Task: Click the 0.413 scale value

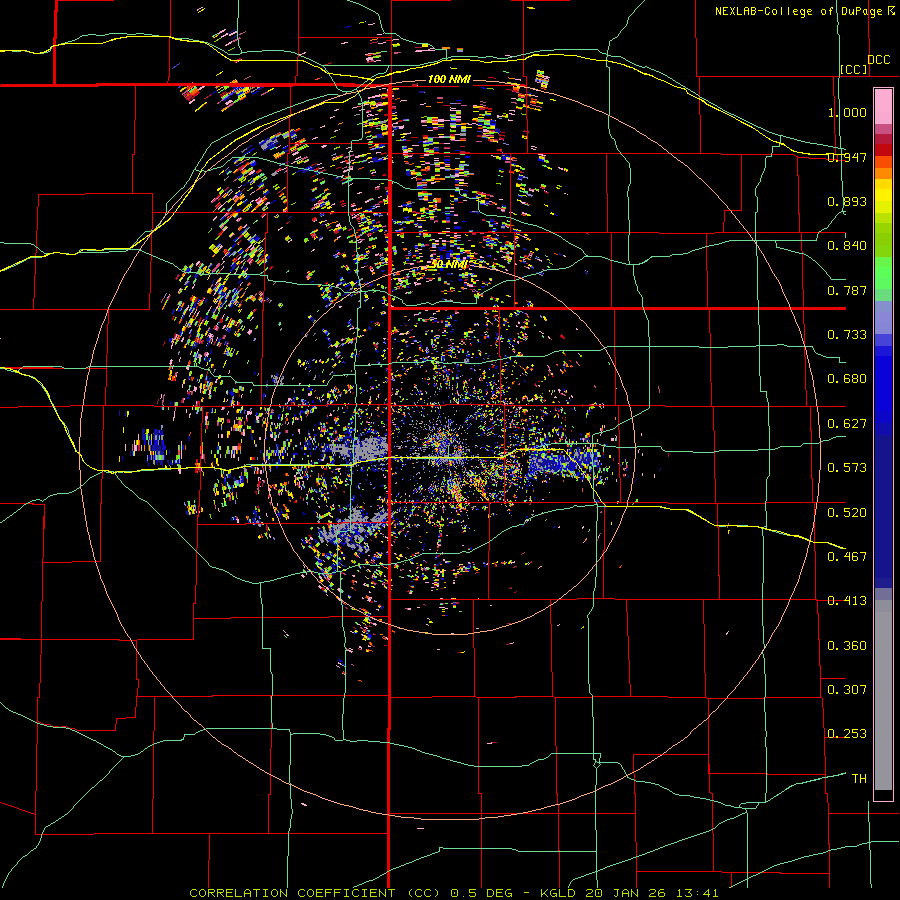Action: [847, 601]
